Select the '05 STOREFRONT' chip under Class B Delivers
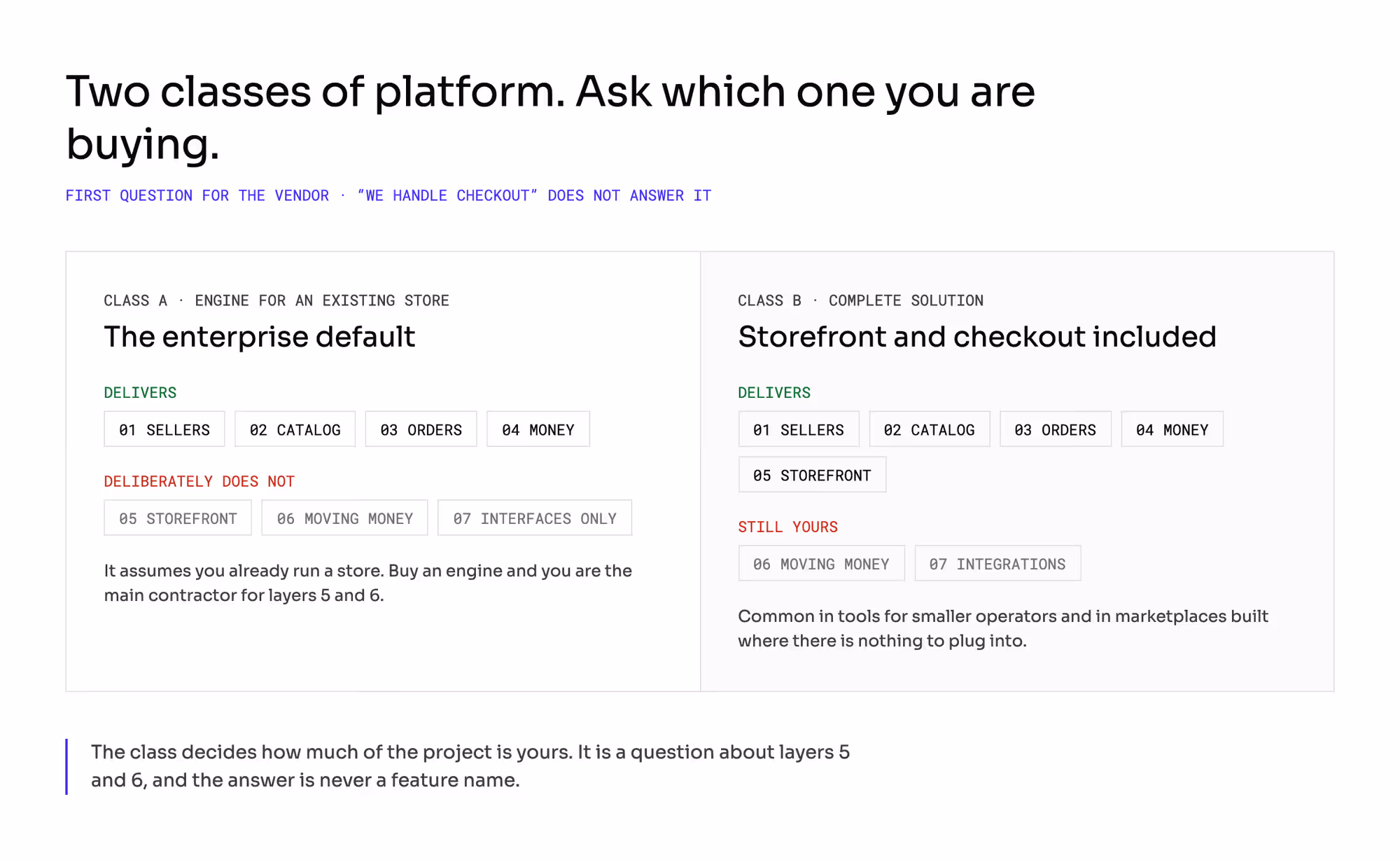The image size is (1400, 860). [812, 475]
